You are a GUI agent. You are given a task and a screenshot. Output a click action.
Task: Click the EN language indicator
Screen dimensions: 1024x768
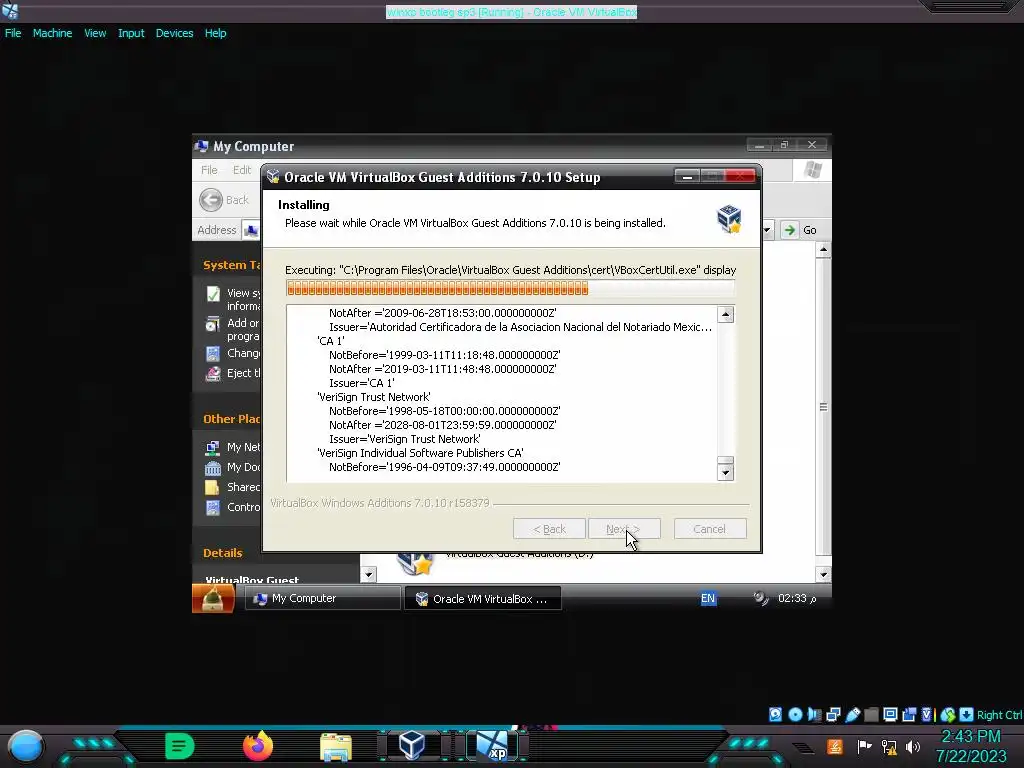tap(708, 598)
